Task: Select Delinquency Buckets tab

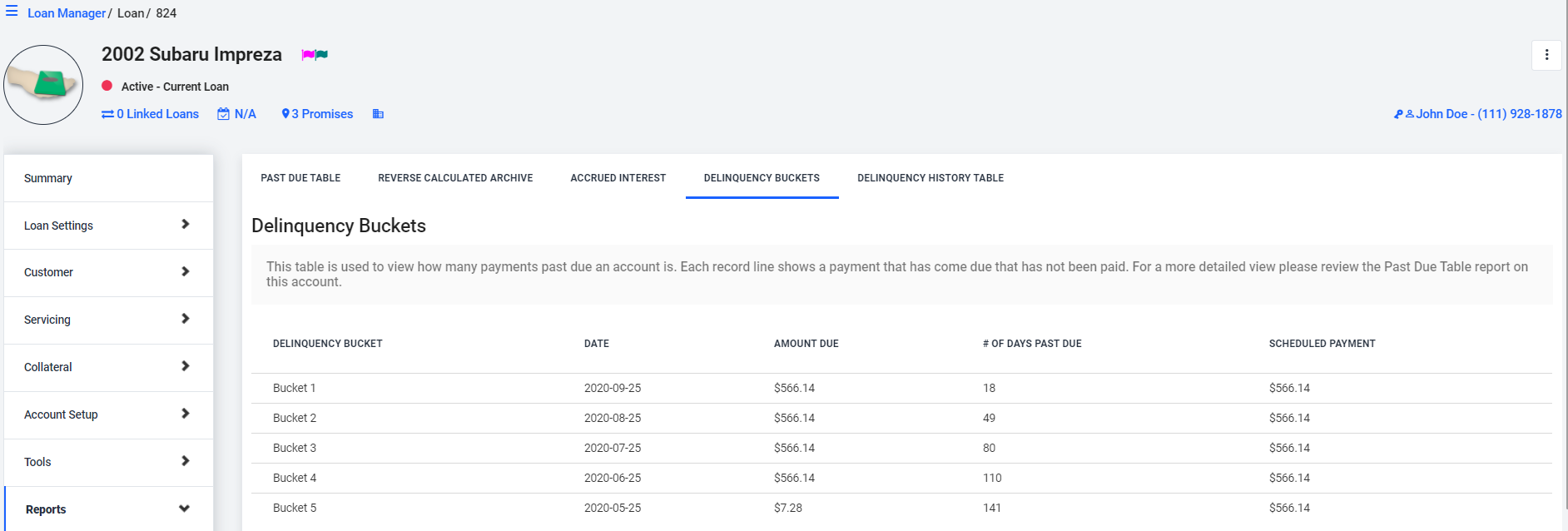Action: pos(762,178)
